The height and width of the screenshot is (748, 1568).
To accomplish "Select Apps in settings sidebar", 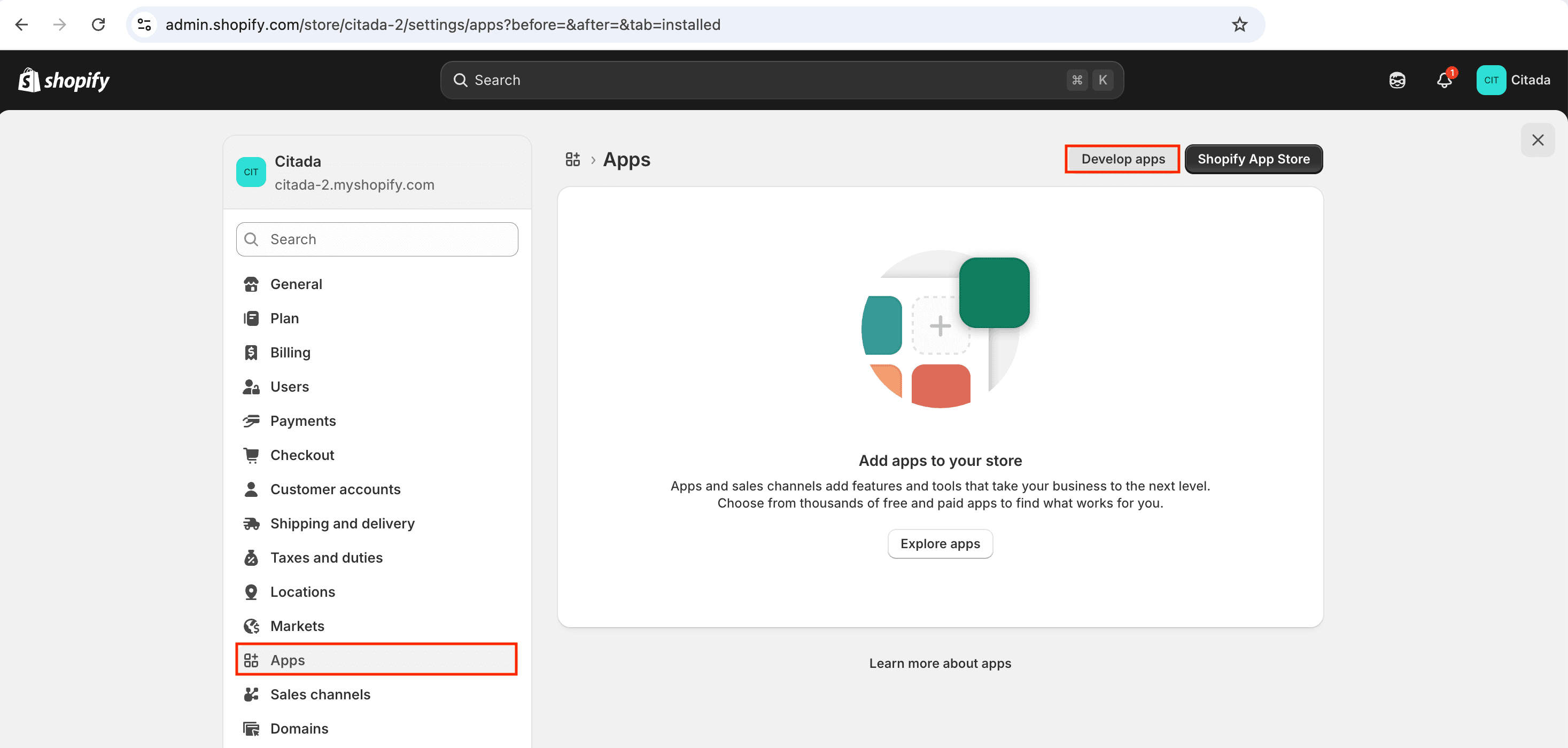I will pos(377,660).
